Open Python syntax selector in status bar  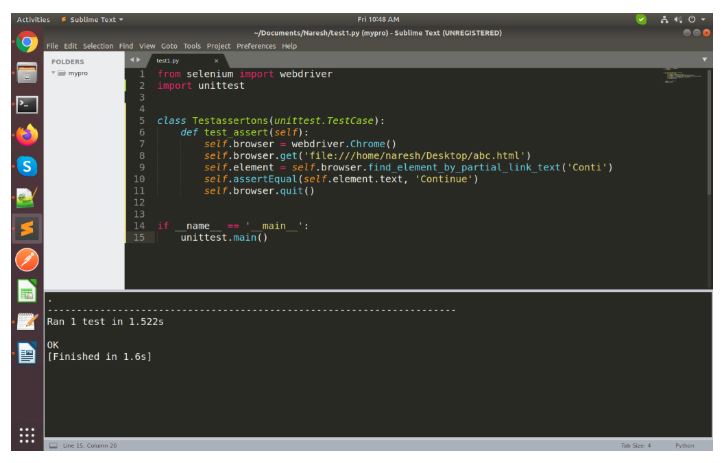pos(684,445)
